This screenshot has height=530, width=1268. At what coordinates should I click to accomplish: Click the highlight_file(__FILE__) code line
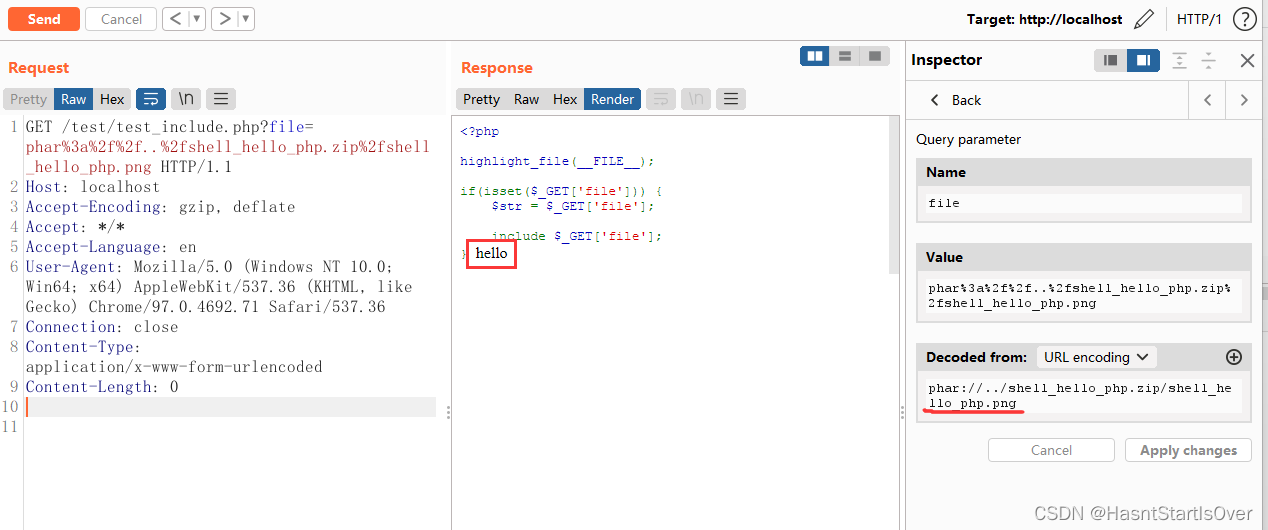(557, 161)
